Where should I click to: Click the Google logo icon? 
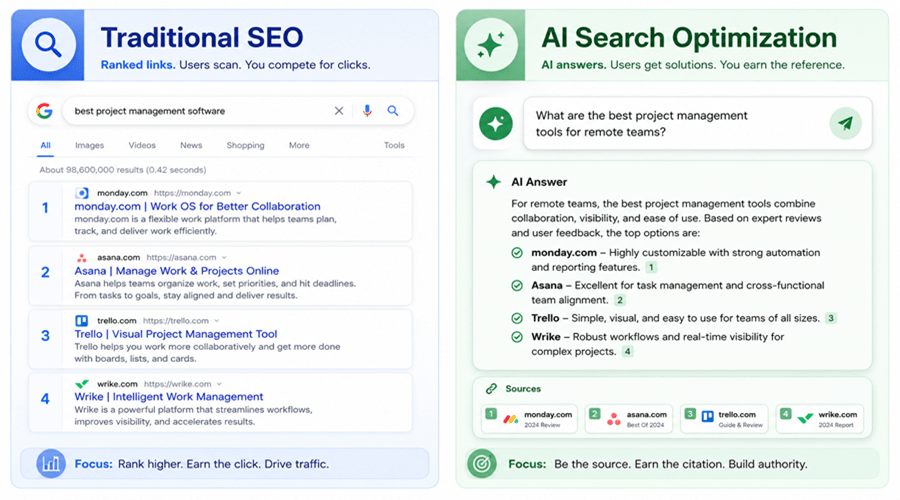44,111
